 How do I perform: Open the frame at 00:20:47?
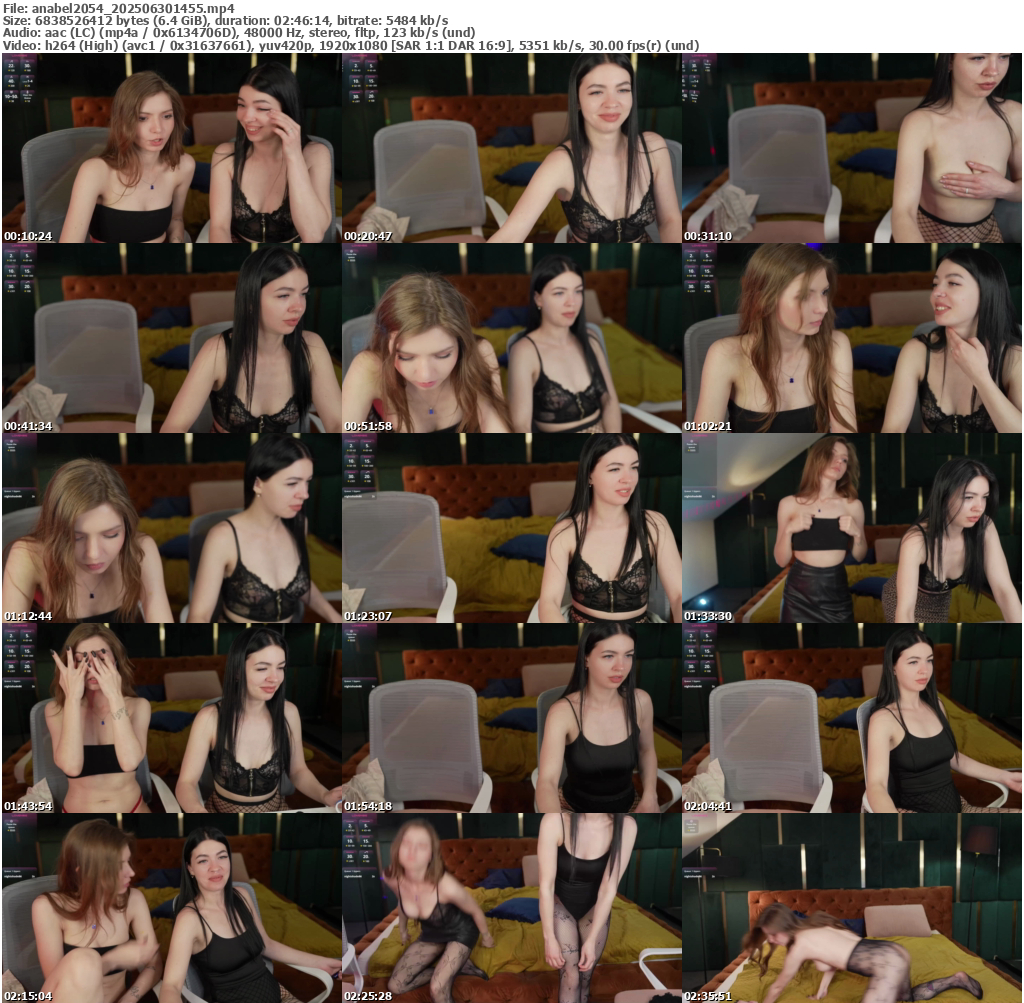pos(511,148)
